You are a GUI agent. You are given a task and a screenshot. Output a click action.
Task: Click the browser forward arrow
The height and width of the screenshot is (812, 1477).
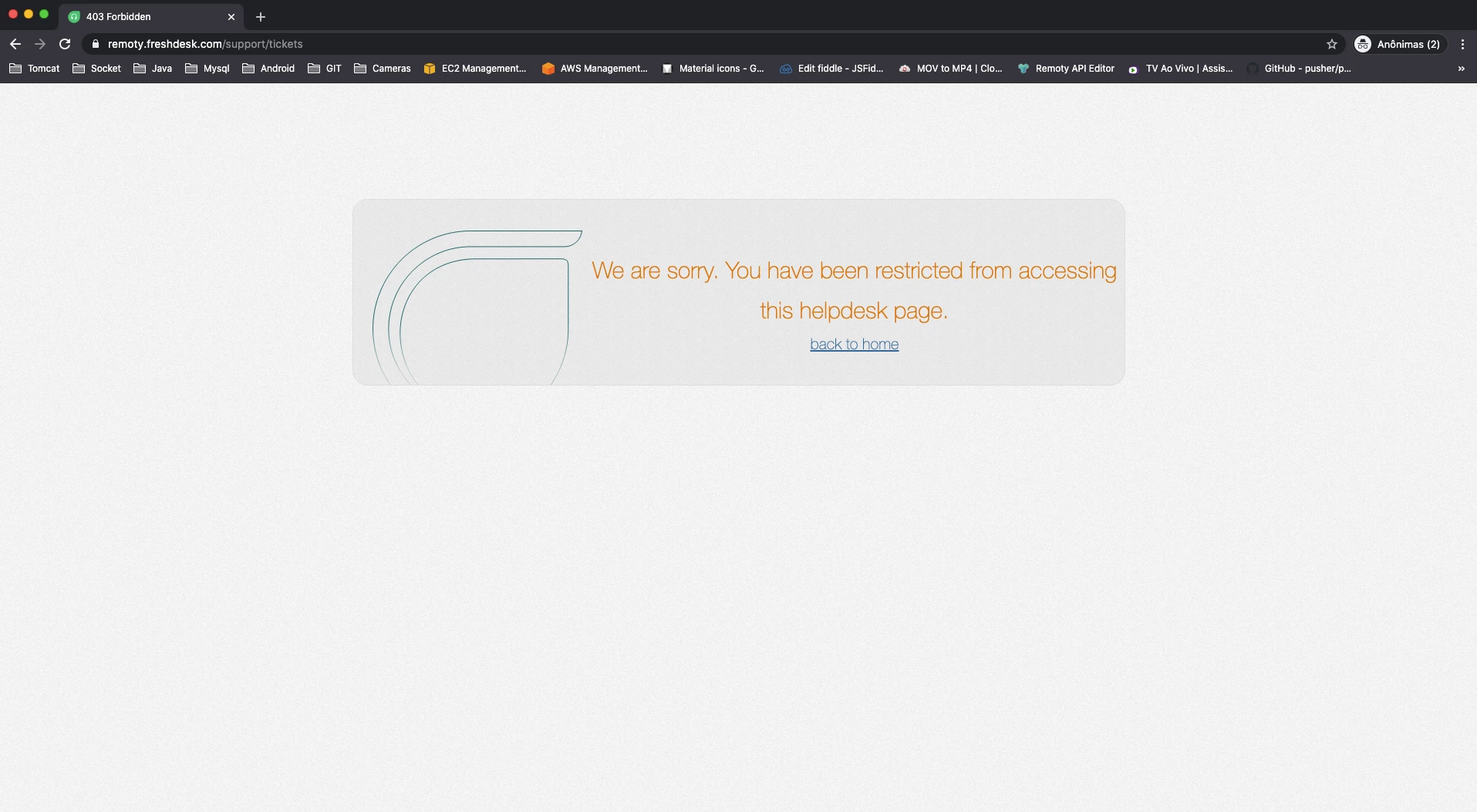click(40, 44)
